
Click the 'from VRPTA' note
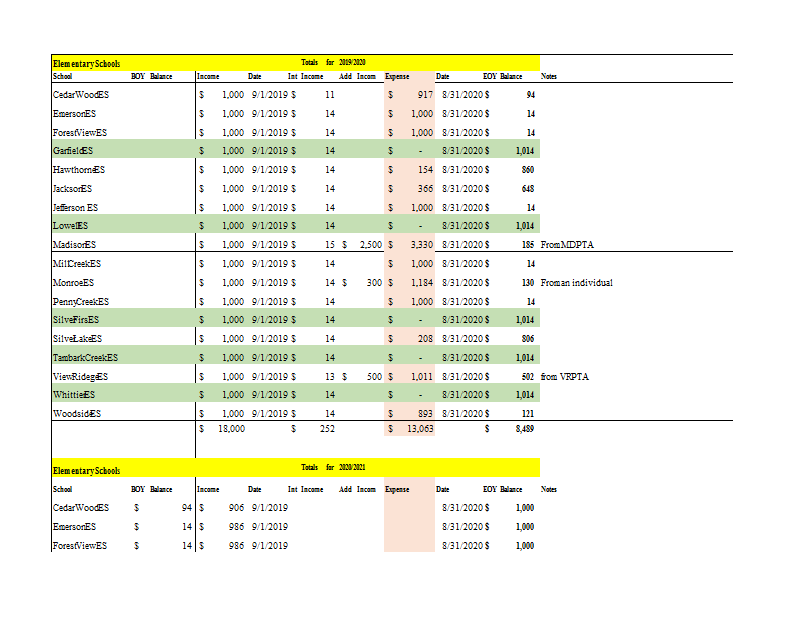click(x=564, y=377)
